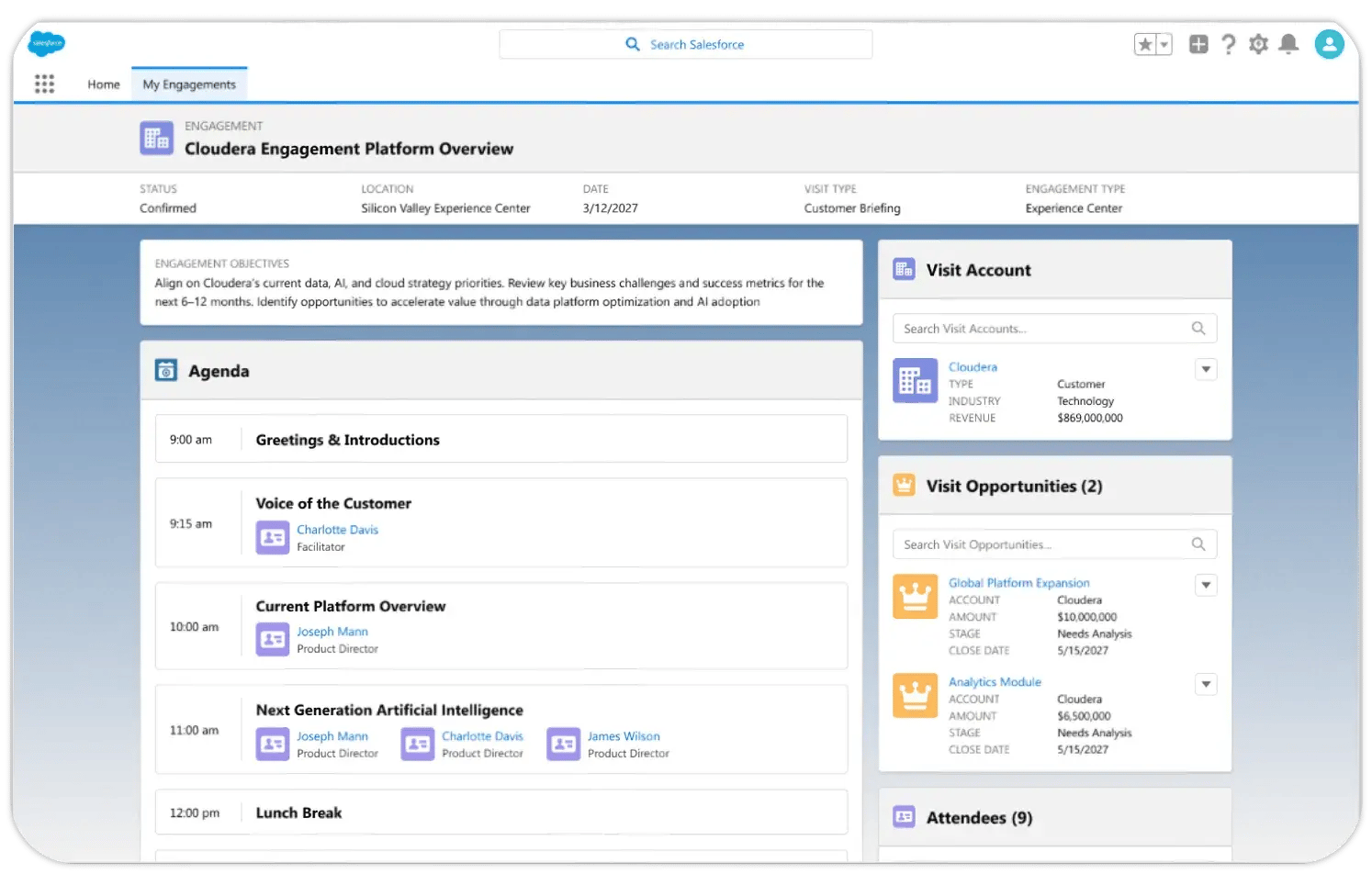The height and width of the screenshot is (874, 1372).
Task: Go to the Home tab
Action: (x=104, y=84)
